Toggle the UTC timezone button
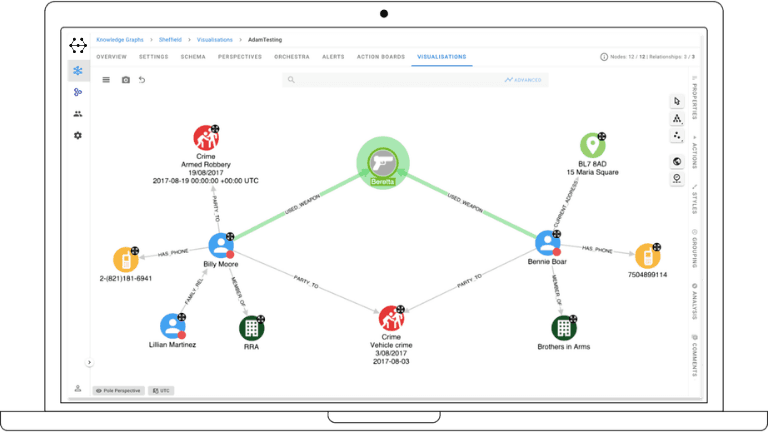The image size is (768, 432). coord(161,390)
